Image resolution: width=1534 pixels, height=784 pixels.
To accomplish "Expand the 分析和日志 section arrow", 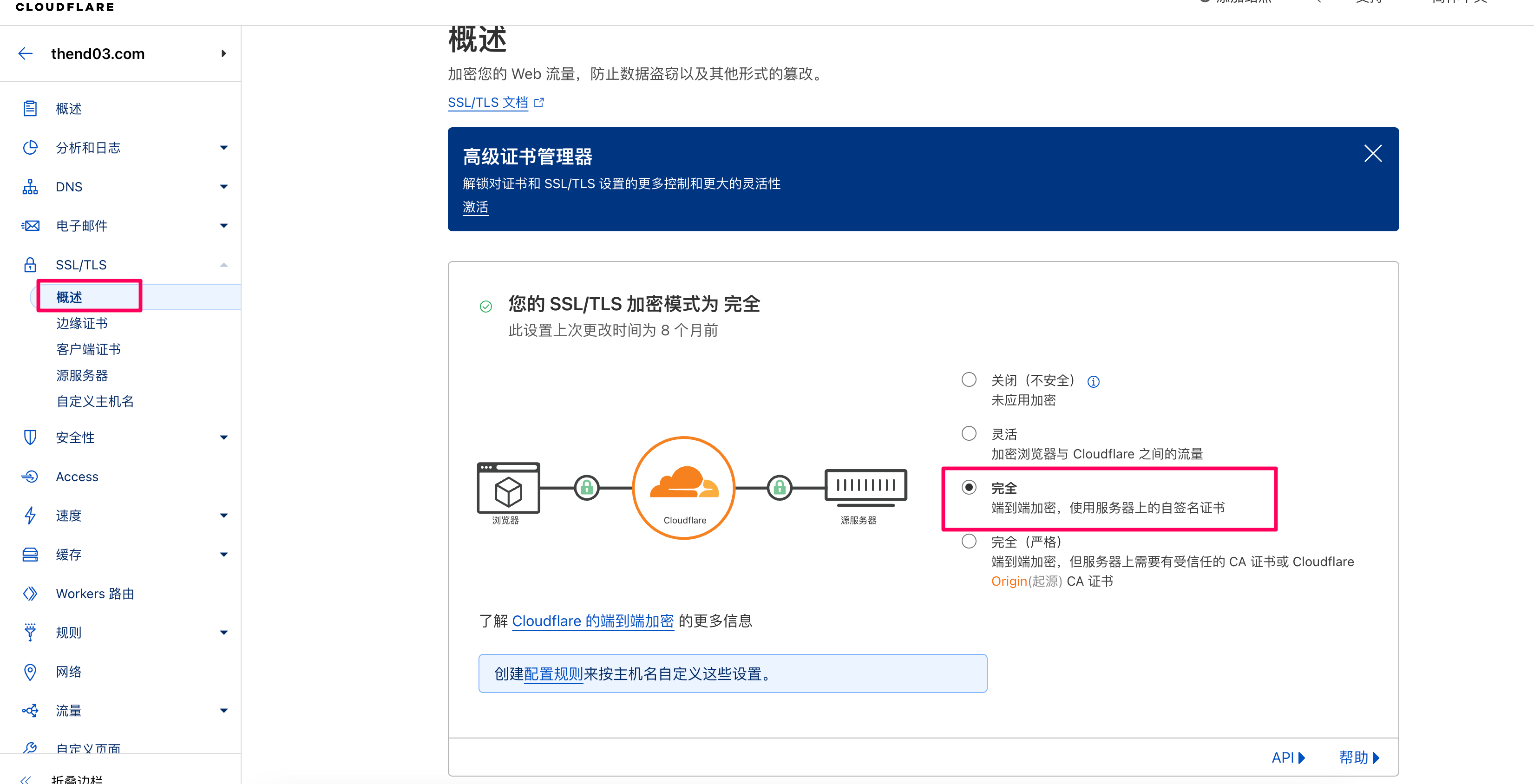I will tap(223, 148).
